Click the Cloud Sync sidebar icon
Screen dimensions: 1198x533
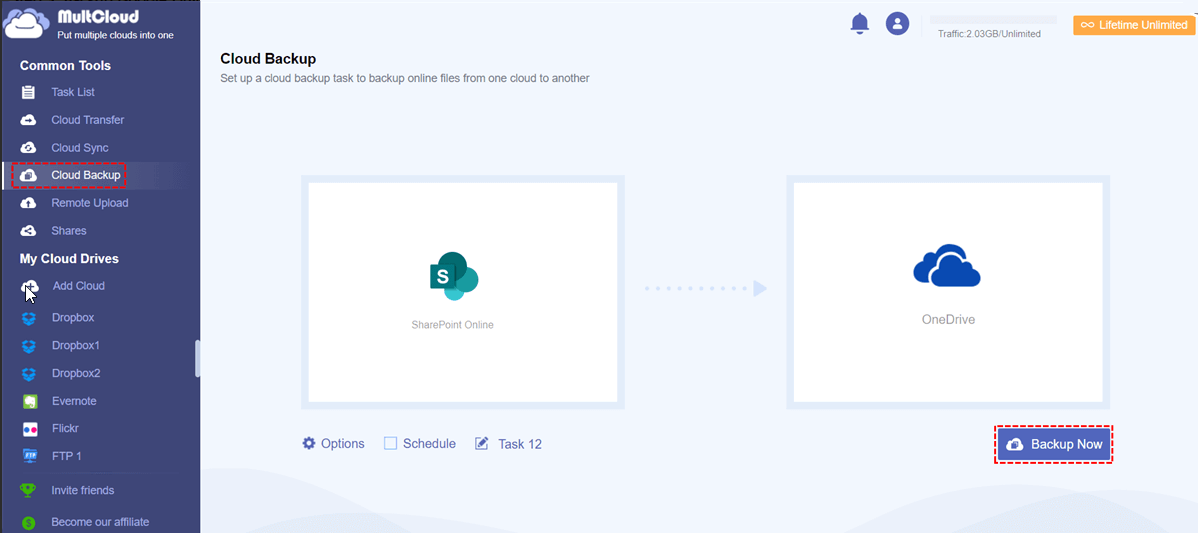click(28, 147)
